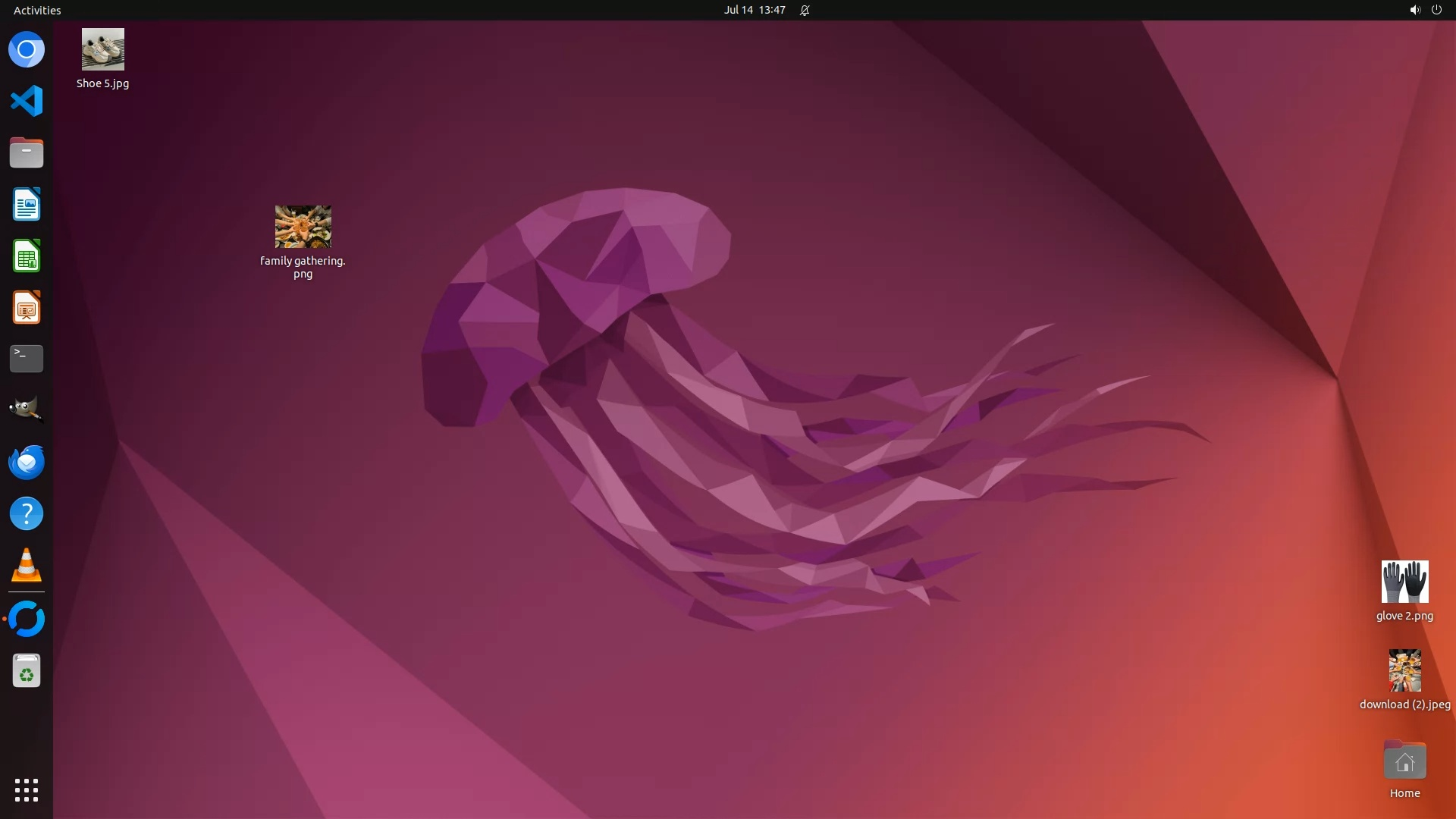Open LibreOffice Calc spreadsheet icon
This screenshot has height=819, width=1456.
click(x=27, y=256)
